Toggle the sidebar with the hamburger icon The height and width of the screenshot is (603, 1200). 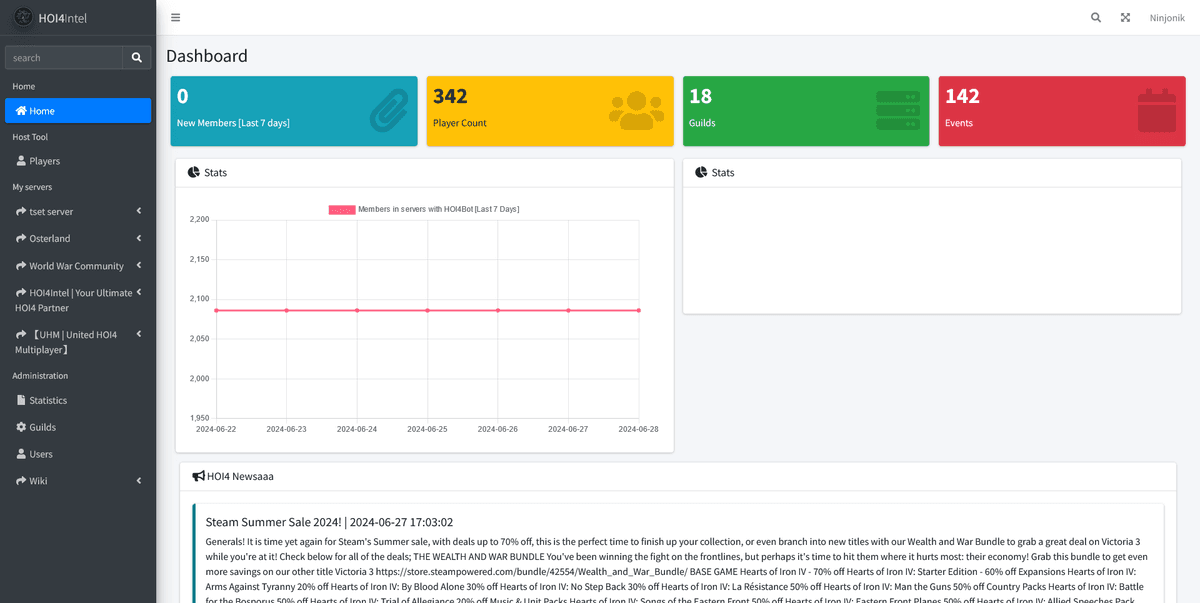click(176, 17)
